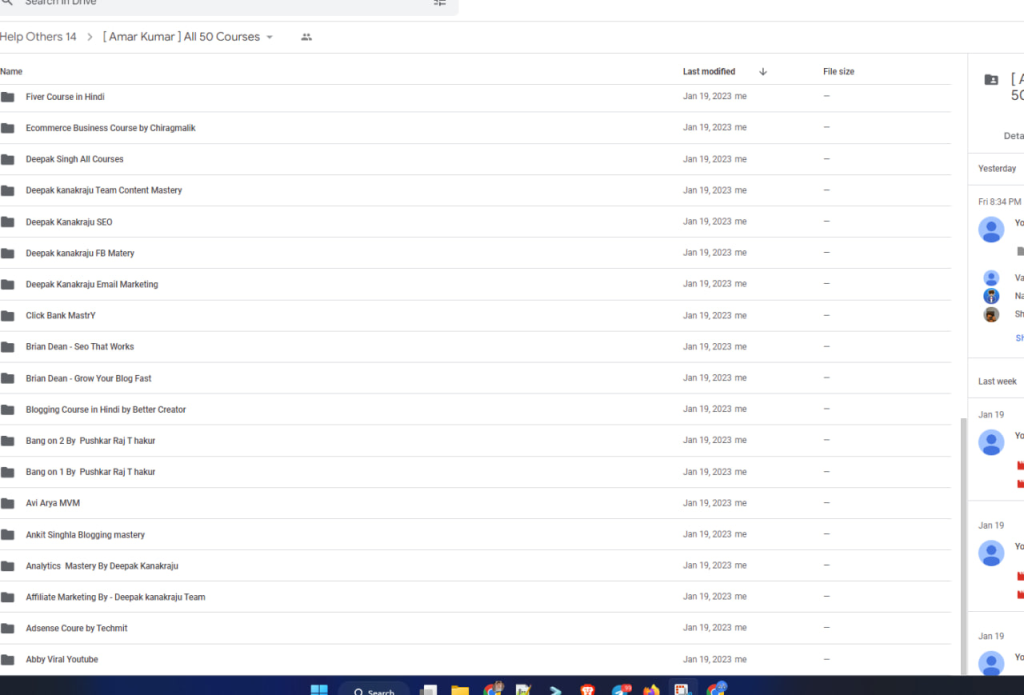This screenshot has width=1024, height=695.
Task: Select folder icon of Bang on 2 By Pushkar
Action: [8, 441]
